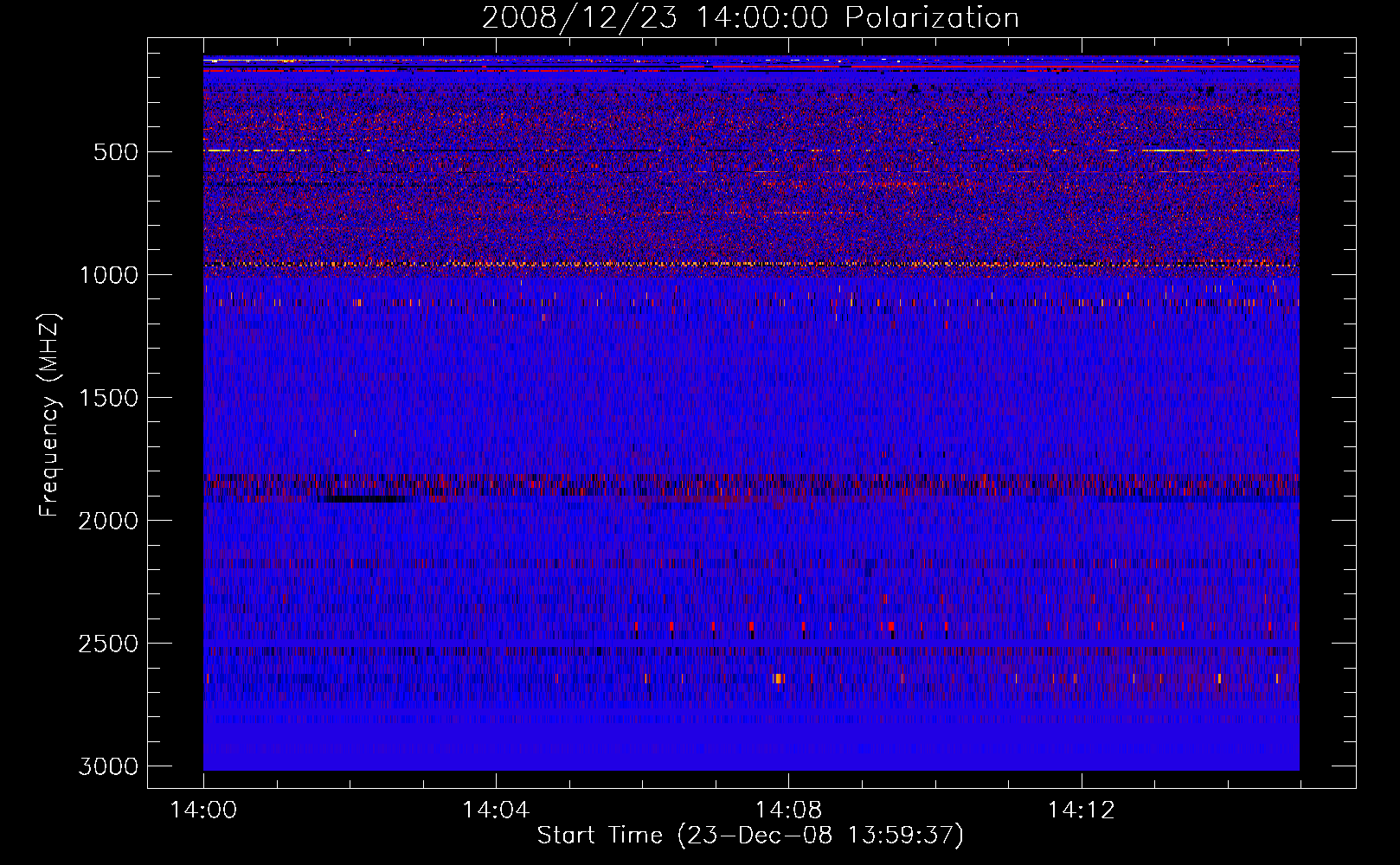Click the 3000 frequency tick label
The width and height of the screenshot is (1400, 865).
click(x=108, y=766)
